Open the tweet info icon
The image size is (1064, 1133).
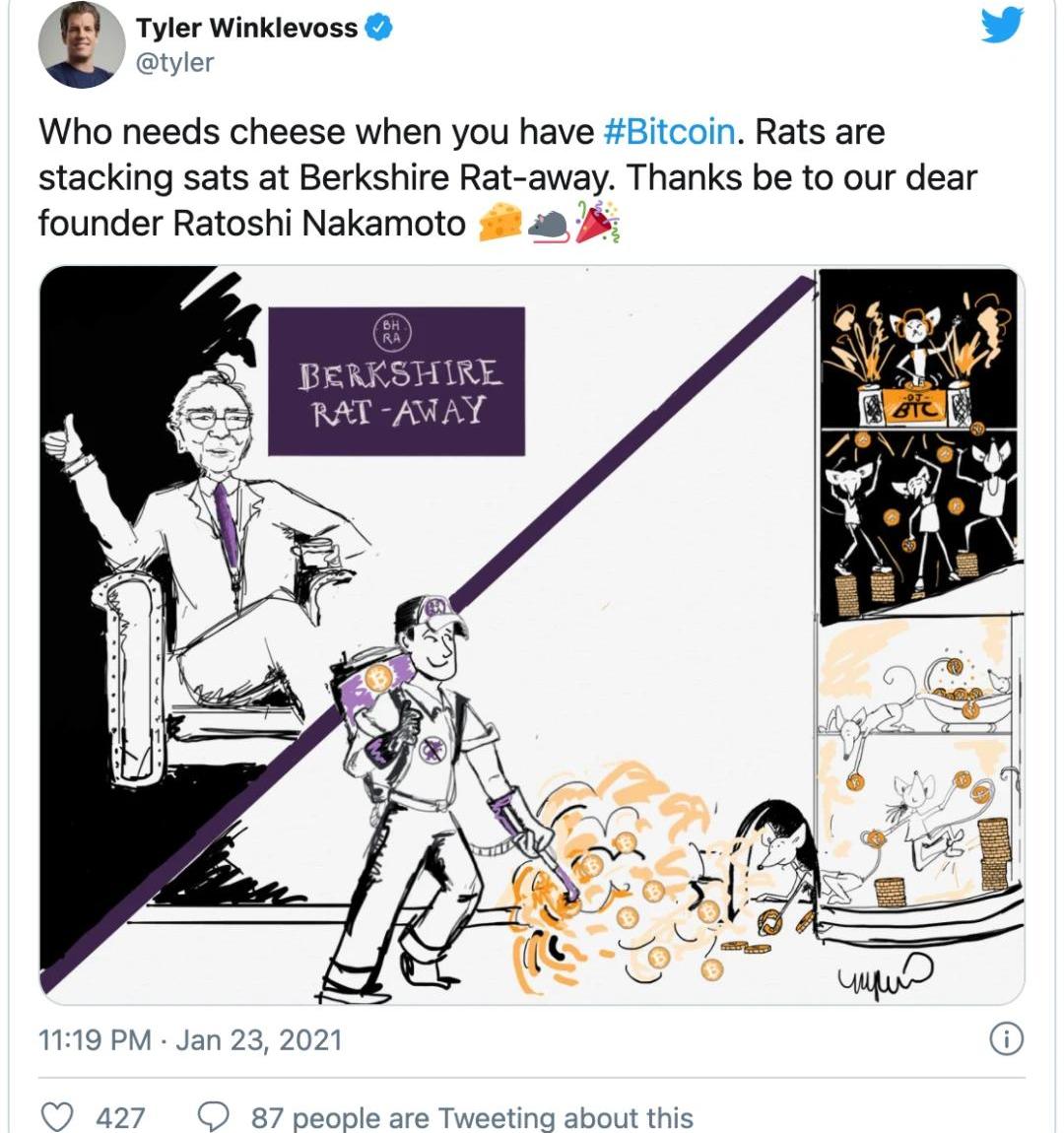click(x=1006, y=1039)
